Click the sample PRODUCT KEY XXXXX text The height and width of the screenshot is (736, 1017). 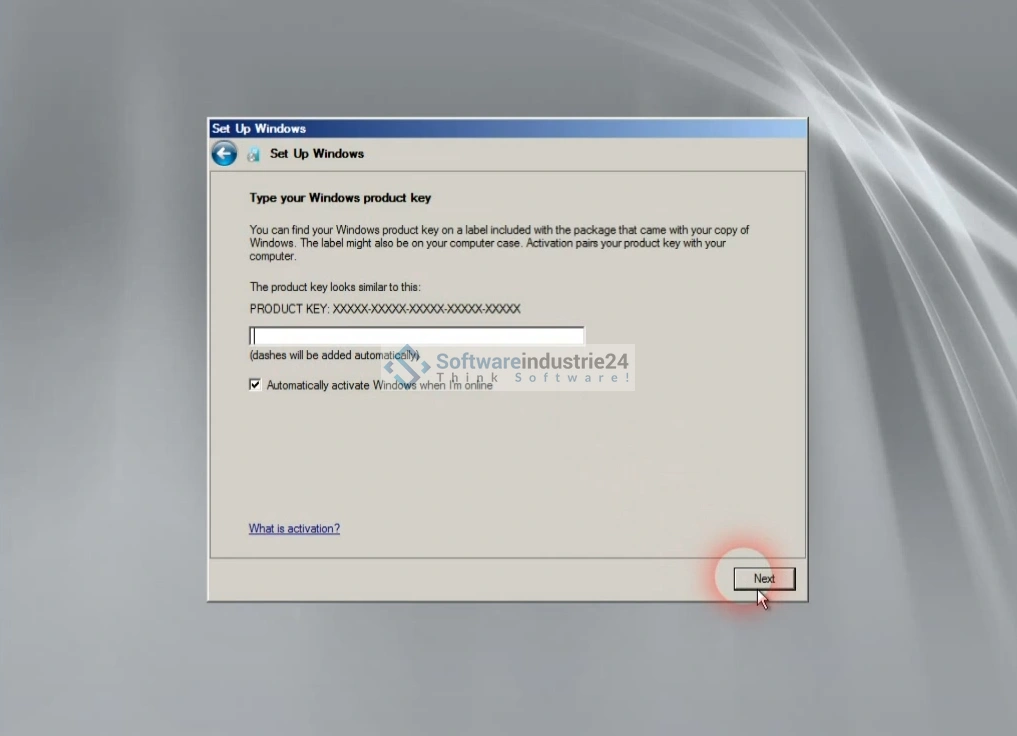coord(385,310)
